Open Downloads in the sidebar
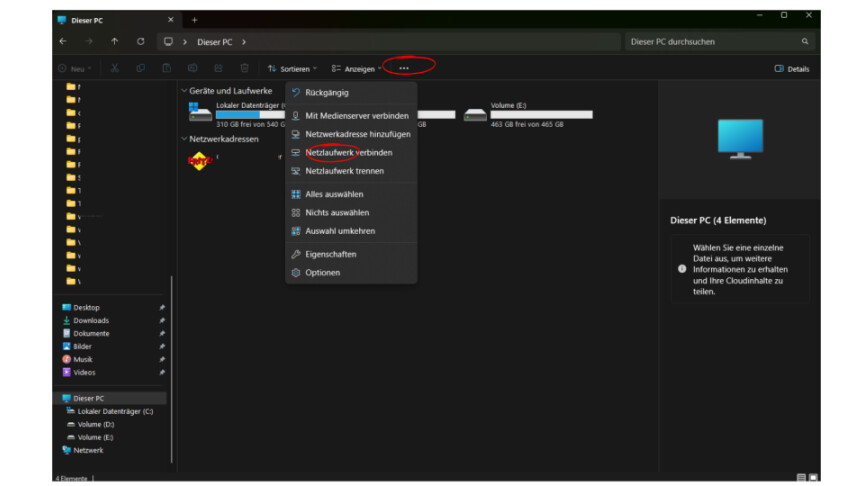 (x=91, y=320)
